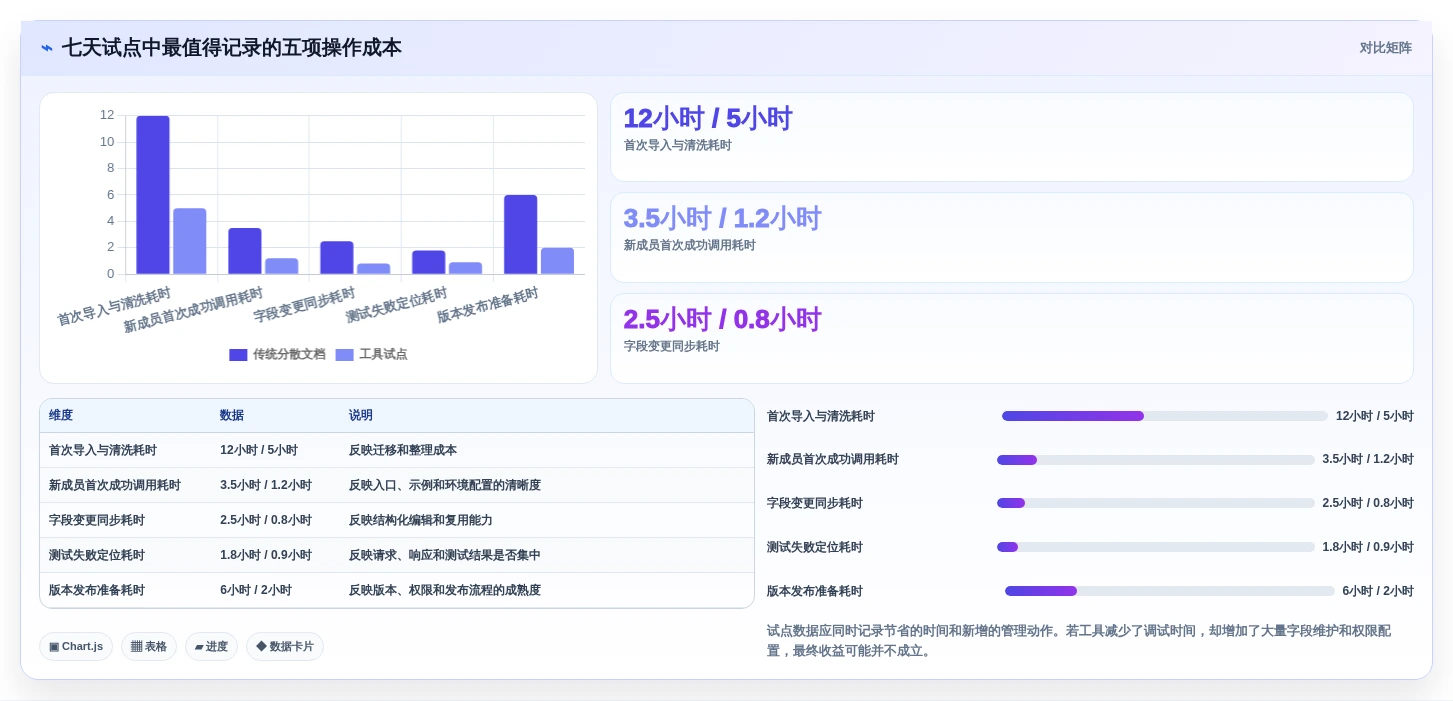Click the Chart.js tag chip
This screenshot has height=701, width=1453.
tap(76, 647)
